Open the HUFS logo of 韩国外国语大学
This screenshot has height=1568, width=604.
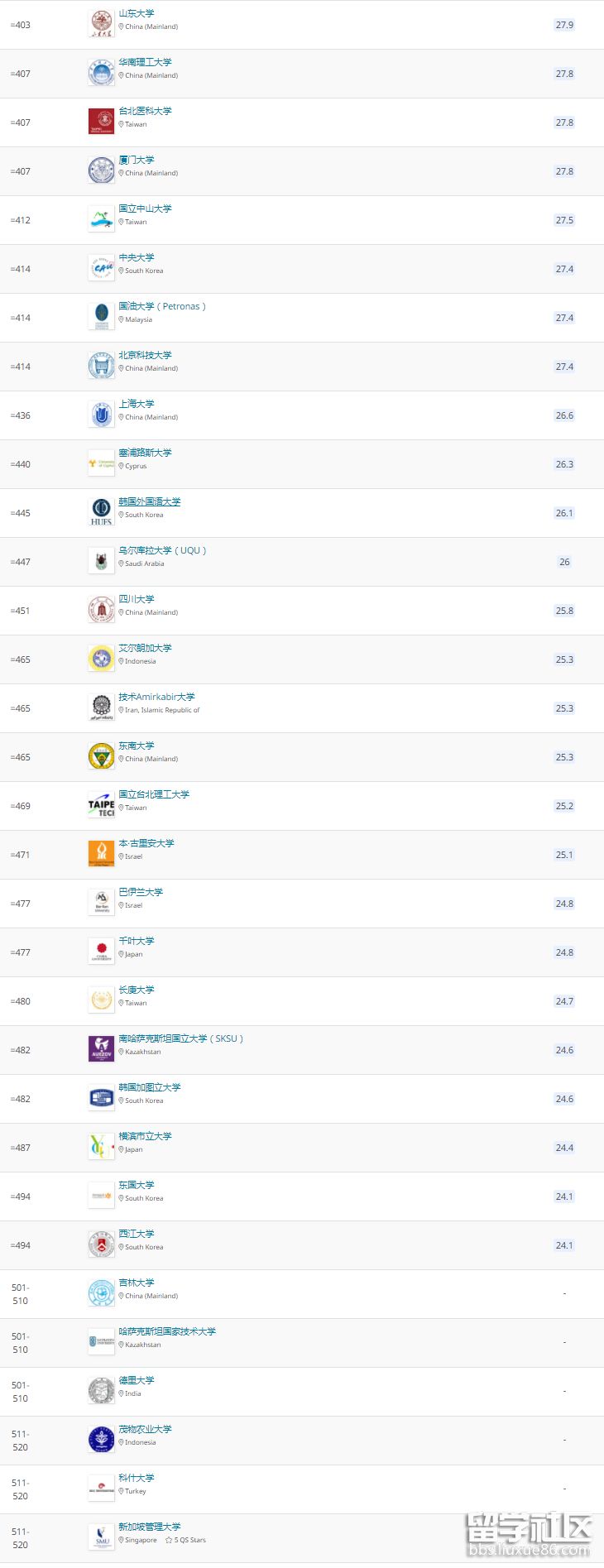coord(101,512)
